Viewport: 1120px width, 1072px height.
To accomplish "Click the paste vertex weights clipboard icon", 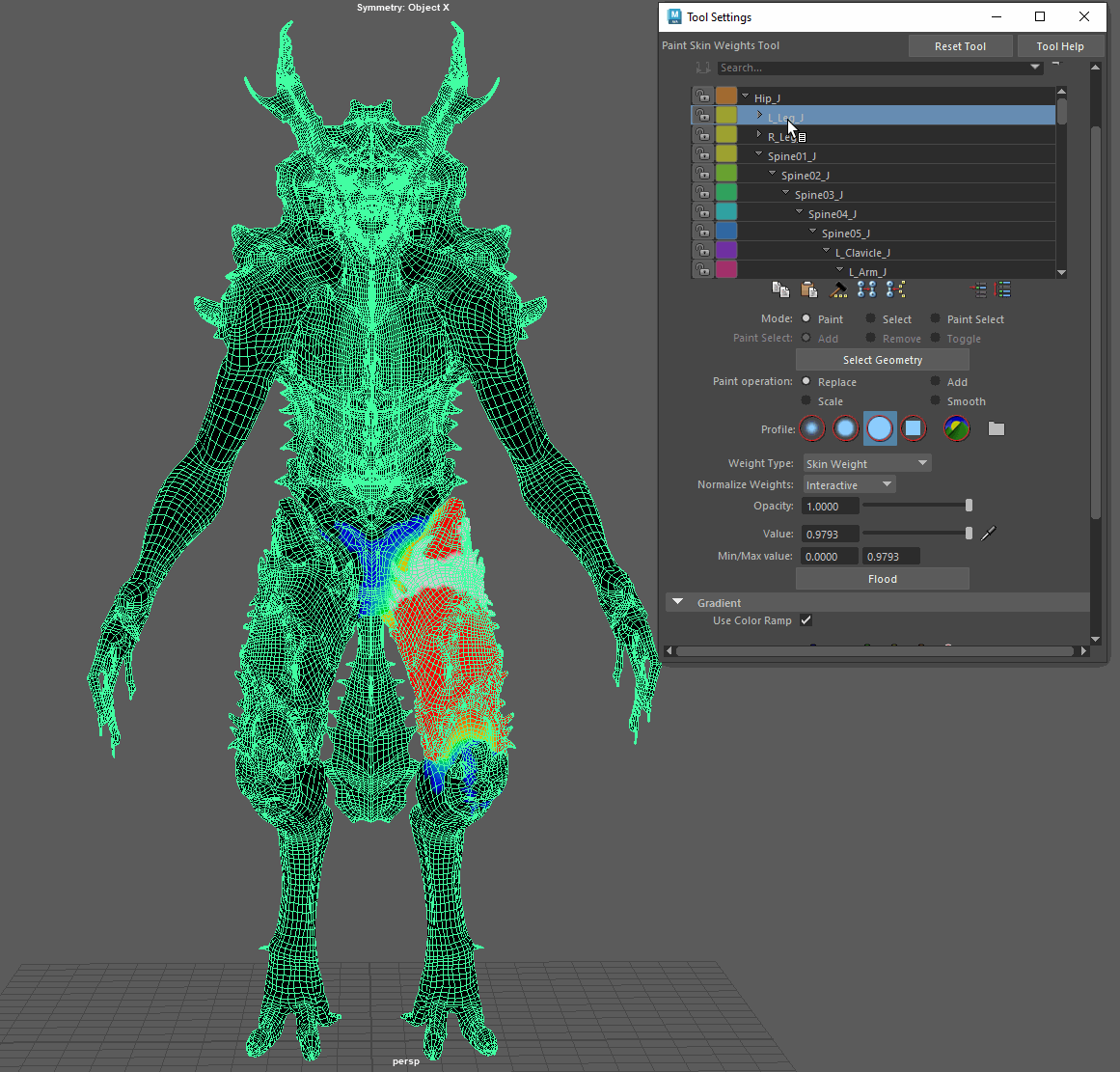I will 809,289.
